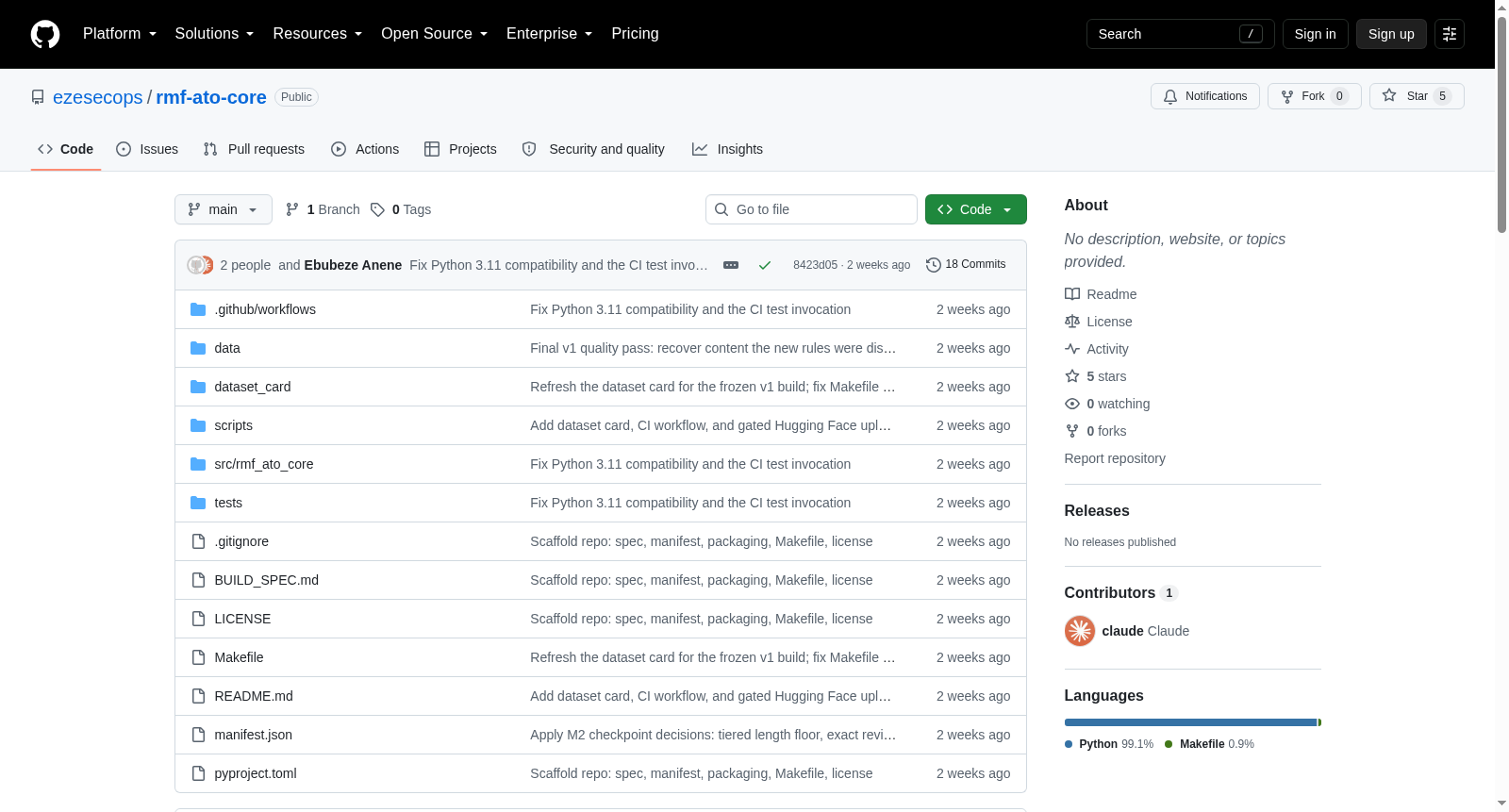This screenshot has width=1509, height=812.
Task: Star the rmf-ato-core repository
Action: (x=1417, y=96)
